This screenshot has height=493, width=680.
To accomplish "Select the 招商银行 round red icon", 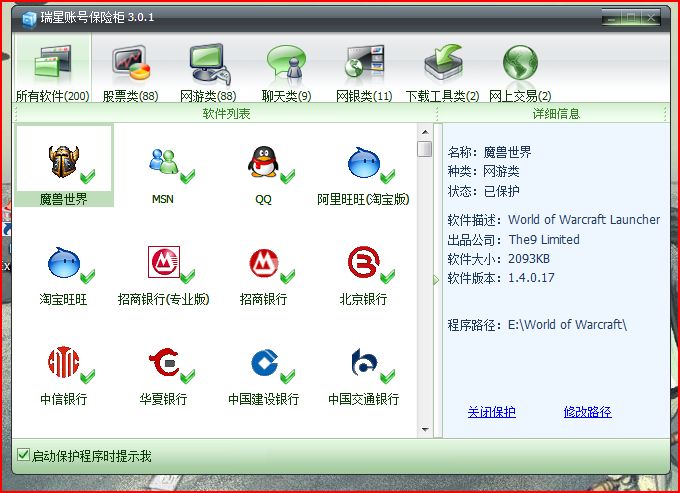I will pyautogui.click(x=263, y=262).
